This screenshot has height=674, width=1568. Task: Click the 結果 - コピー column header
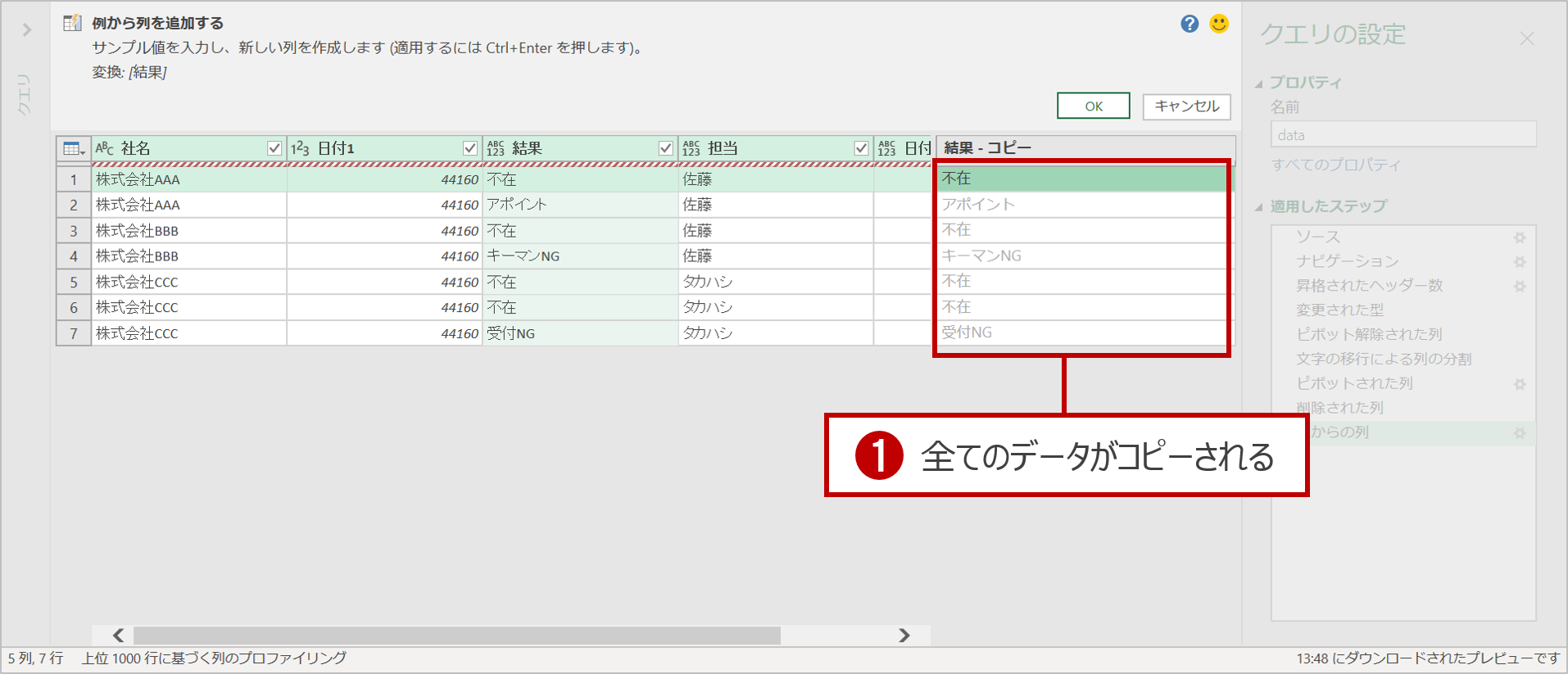coord(1085,148)
